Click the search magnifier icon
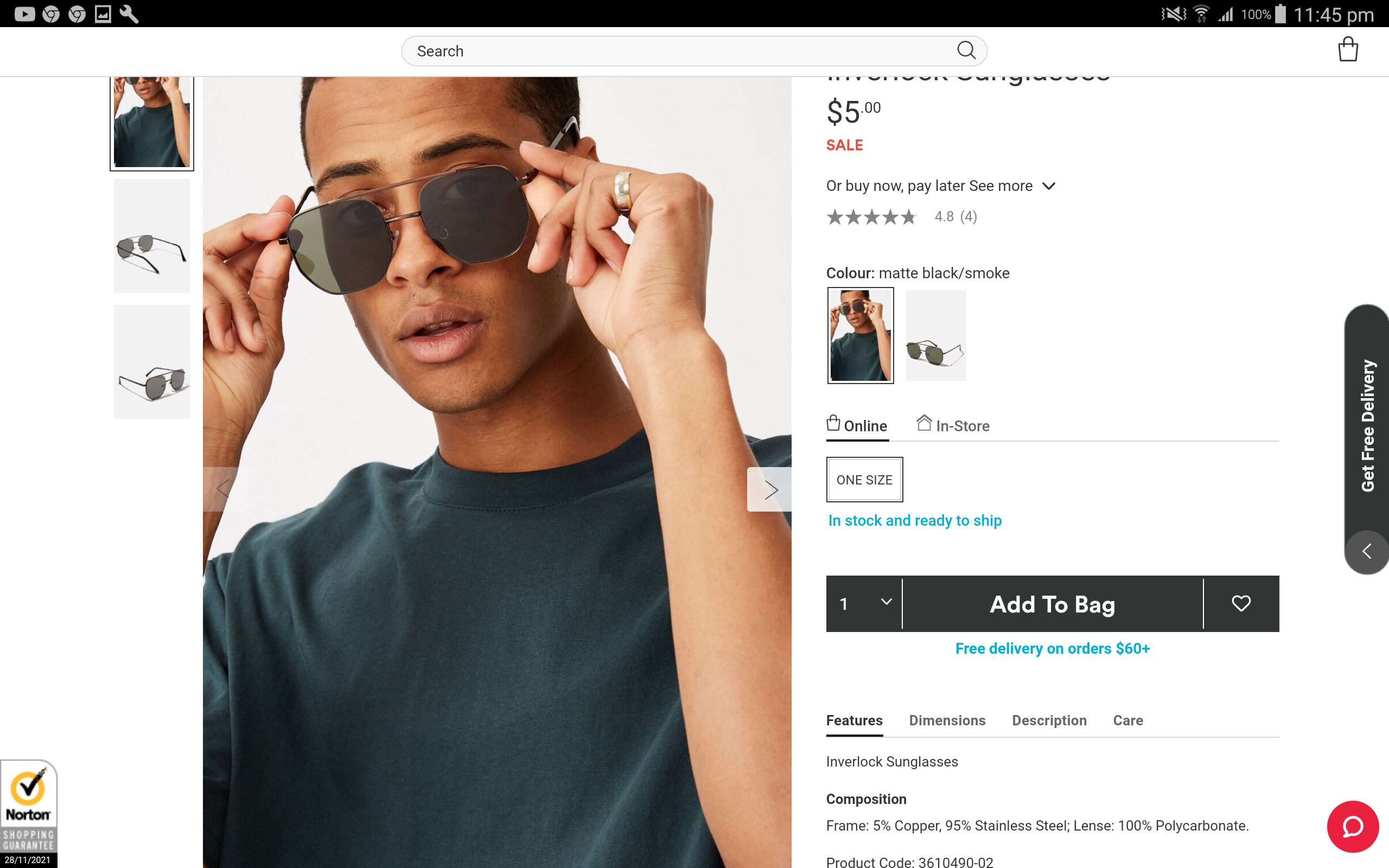This screenshot has width=1389, height=868. (x=966, y=50)
